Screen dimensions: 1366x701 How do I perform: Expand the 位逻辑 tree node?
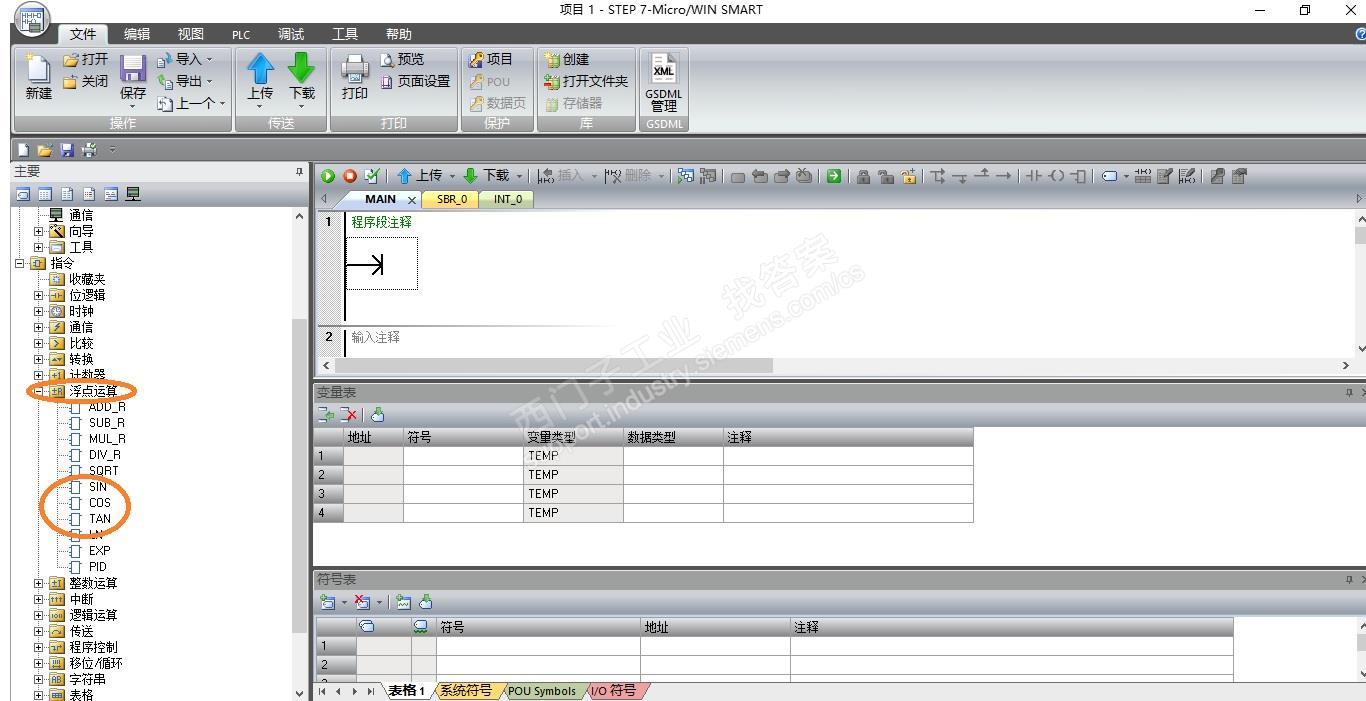point(39,295)
